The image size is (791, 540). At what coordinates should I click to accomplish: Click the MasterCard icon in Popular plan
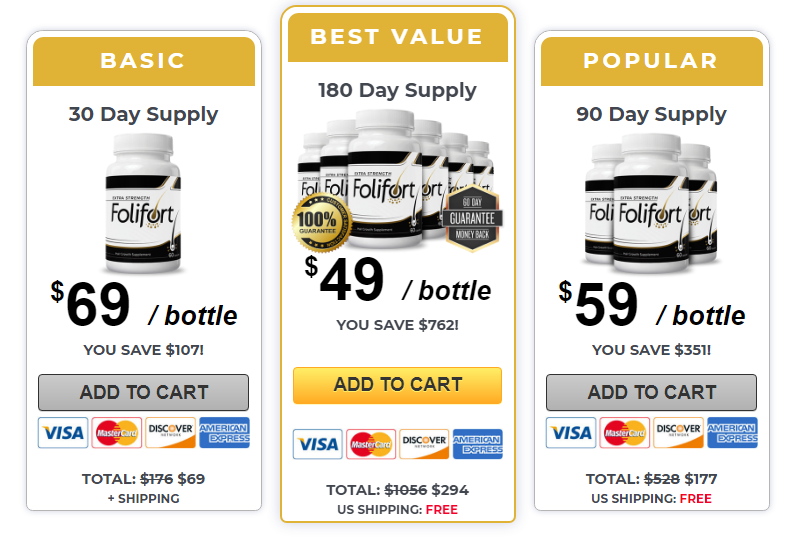[625, 433]
